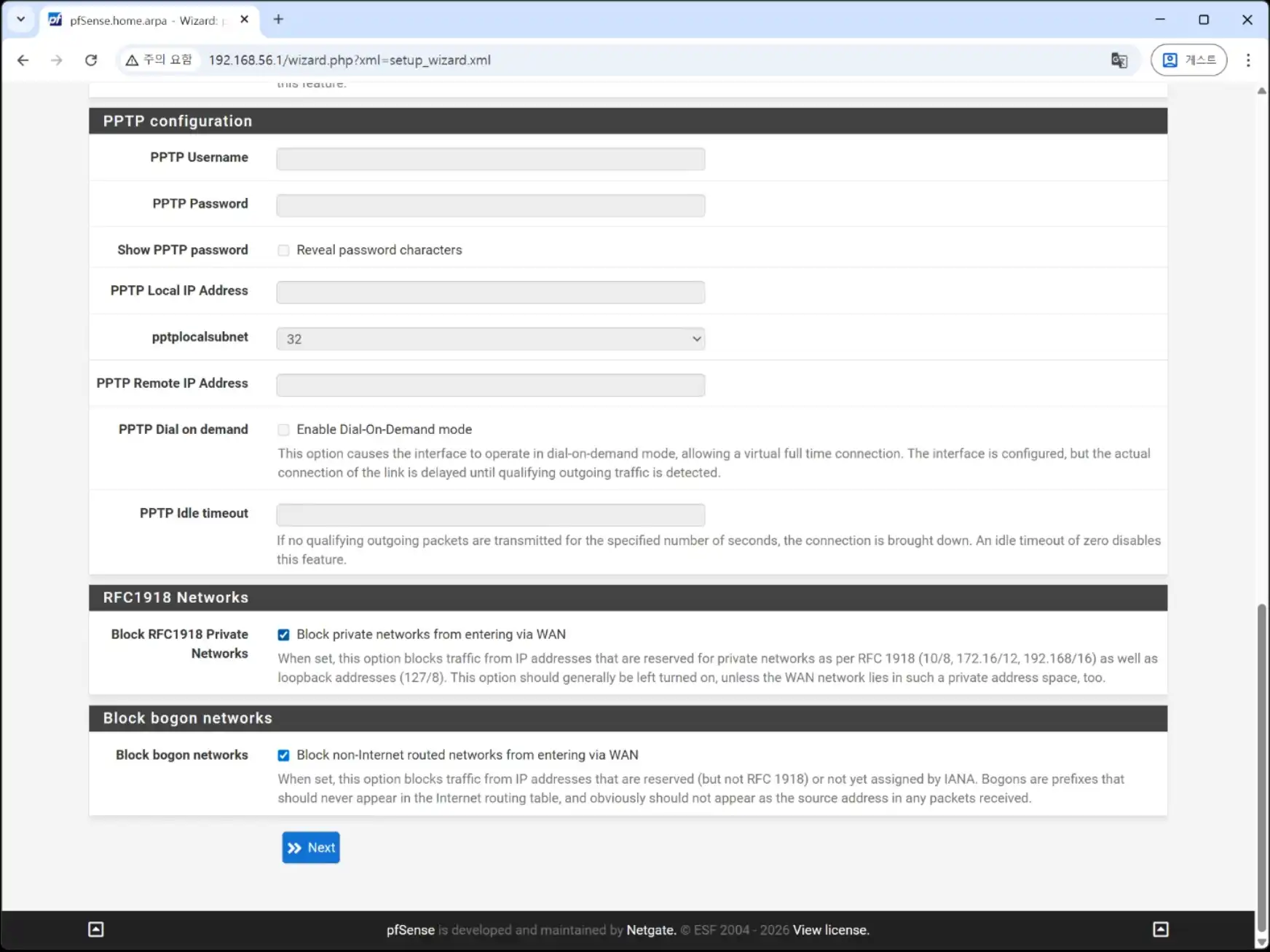Open a new browser tab
Viewport: 1270px width, 952px height.
point(278,20)
